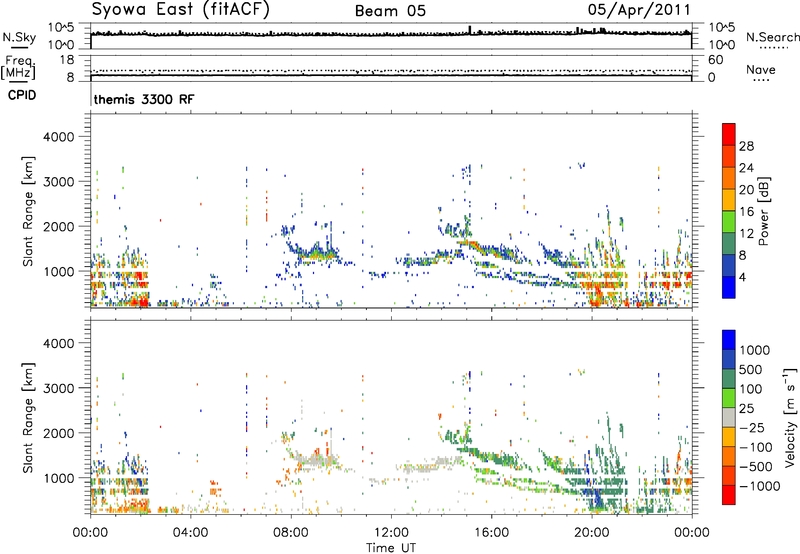Screen dimensions: 800x554
Task: Click the blue 1000 velocity swatch
Action: point(729,340)
